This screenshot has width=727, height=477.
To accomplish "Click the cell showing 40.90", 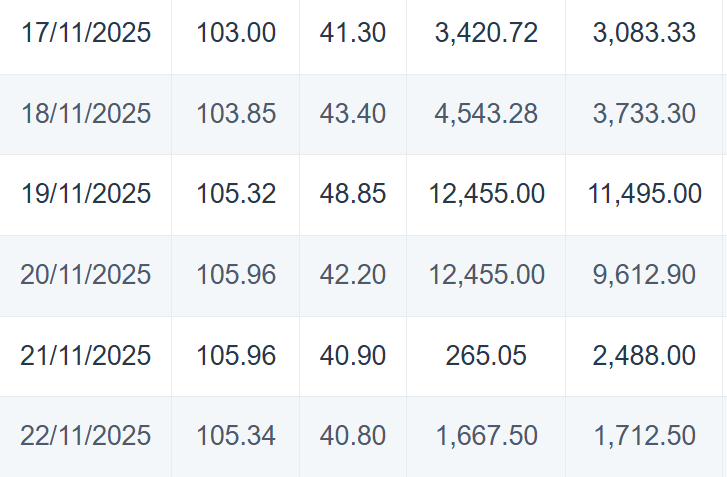I will pos(353,355).
